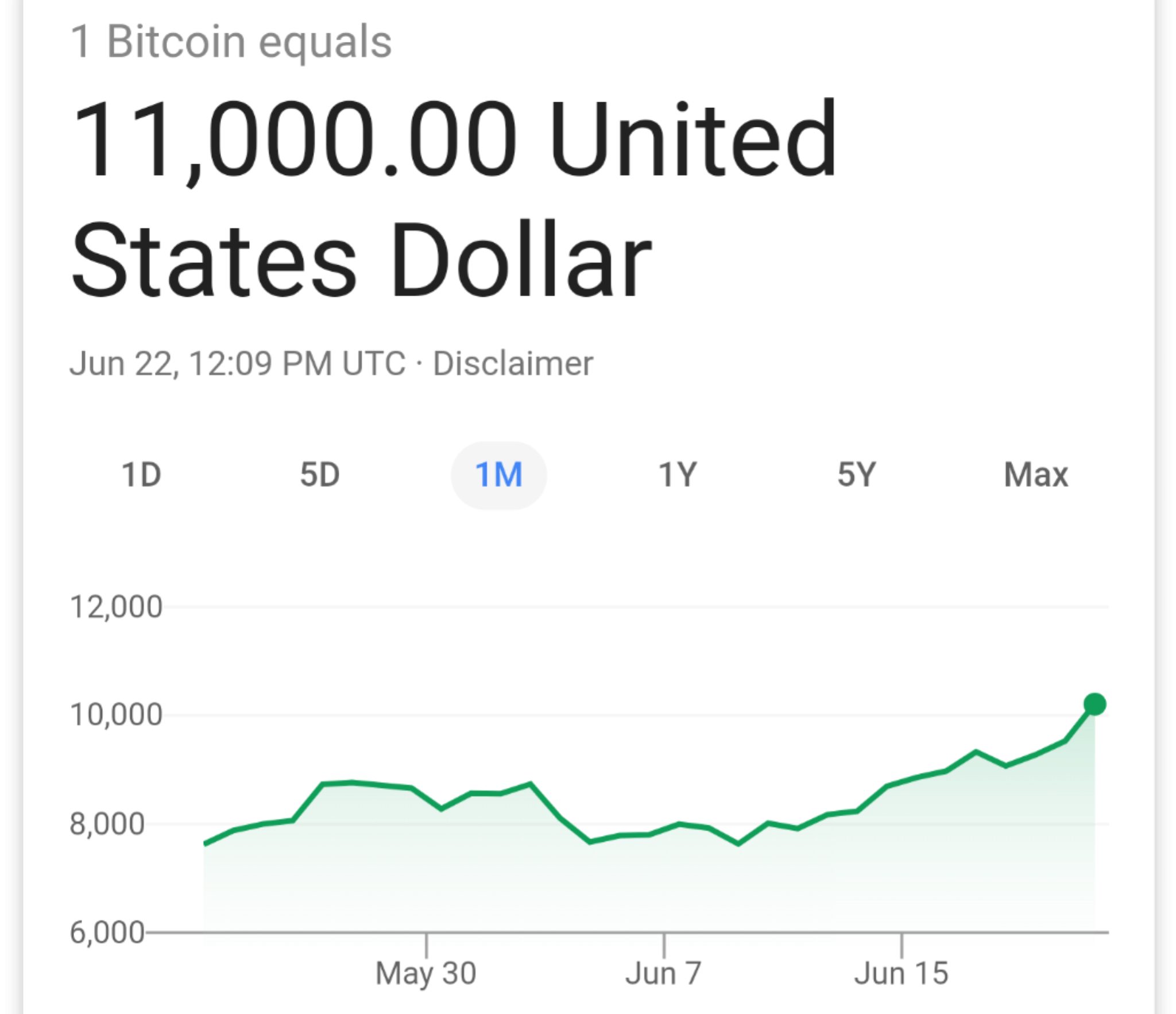Click the 6,000 axis baseline label
This screenshot has height=1014, width=1176.
click(x=107, y=932)
